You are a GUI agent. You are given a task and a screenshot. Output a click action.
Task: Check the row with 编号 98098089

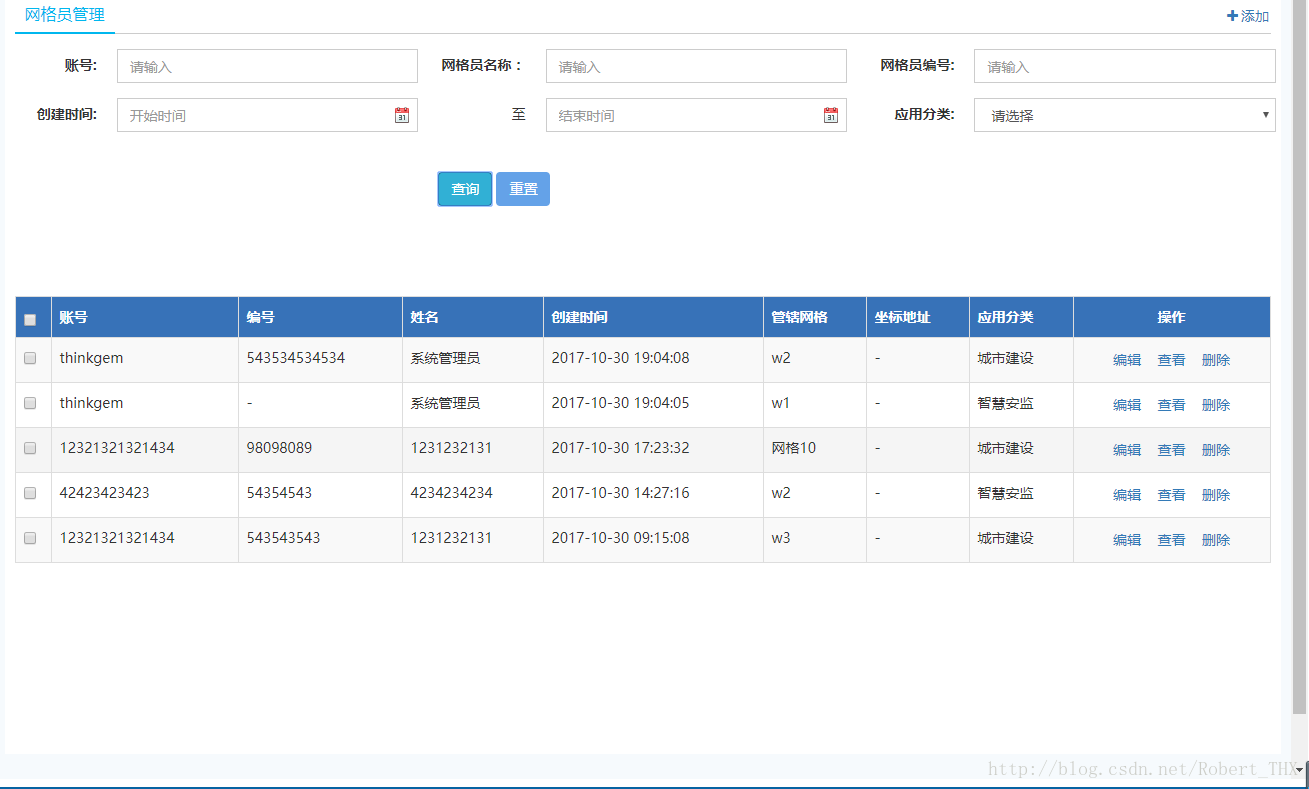coord(30,448)
